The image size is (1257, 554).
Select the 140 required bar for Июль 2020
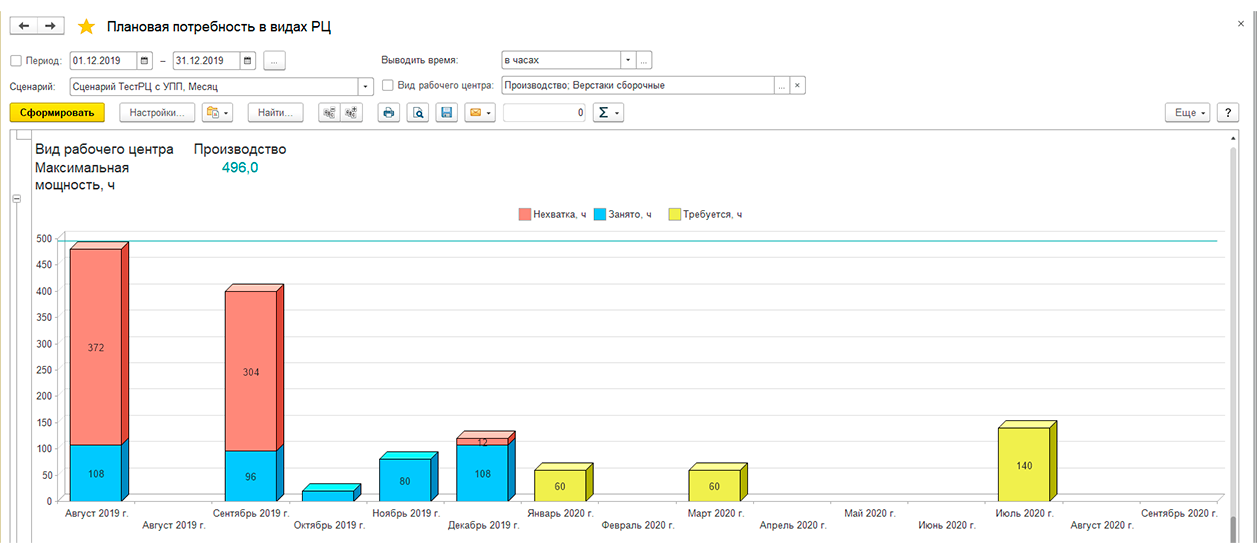1024,465
